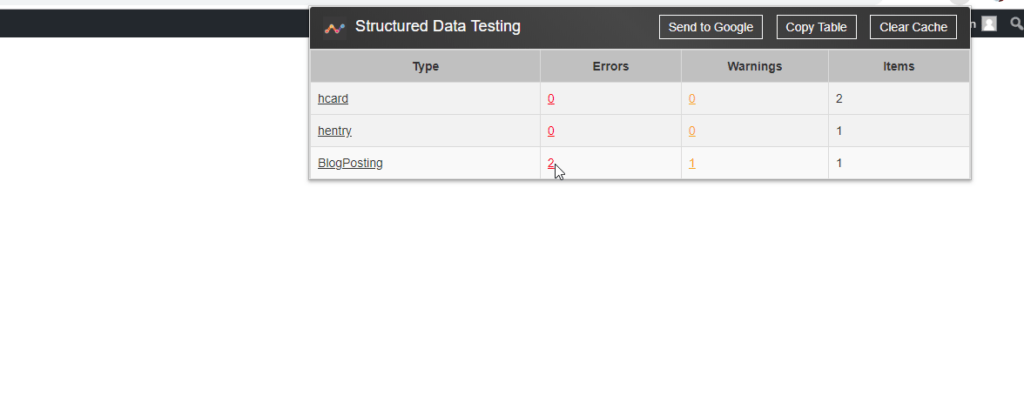Screen dimensions: 1024x403
Task: Click the hcard errors count link
Action: pyautogui.click(x=551, y=99)
